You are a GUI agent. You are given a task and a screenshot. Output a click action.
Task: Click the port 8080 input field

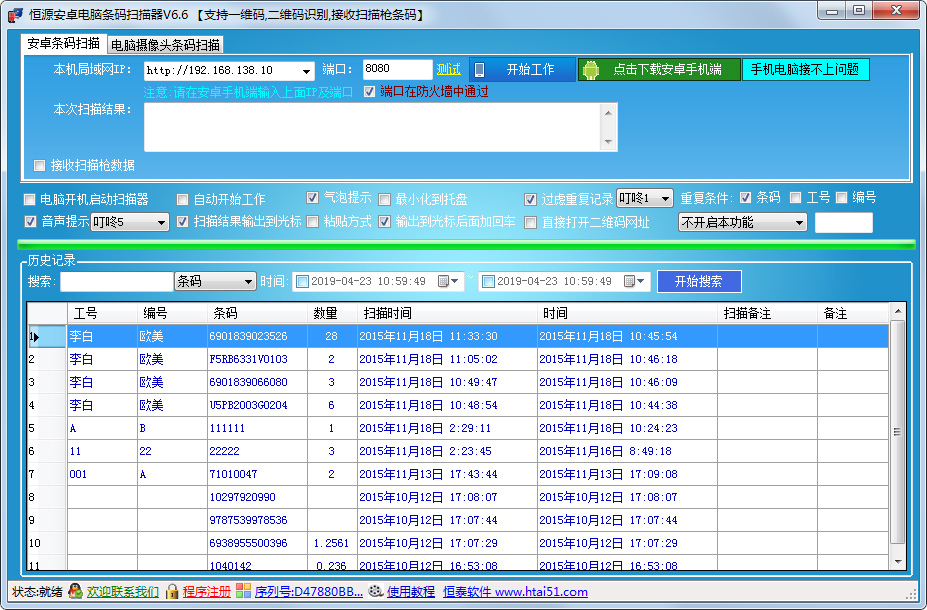397,70
